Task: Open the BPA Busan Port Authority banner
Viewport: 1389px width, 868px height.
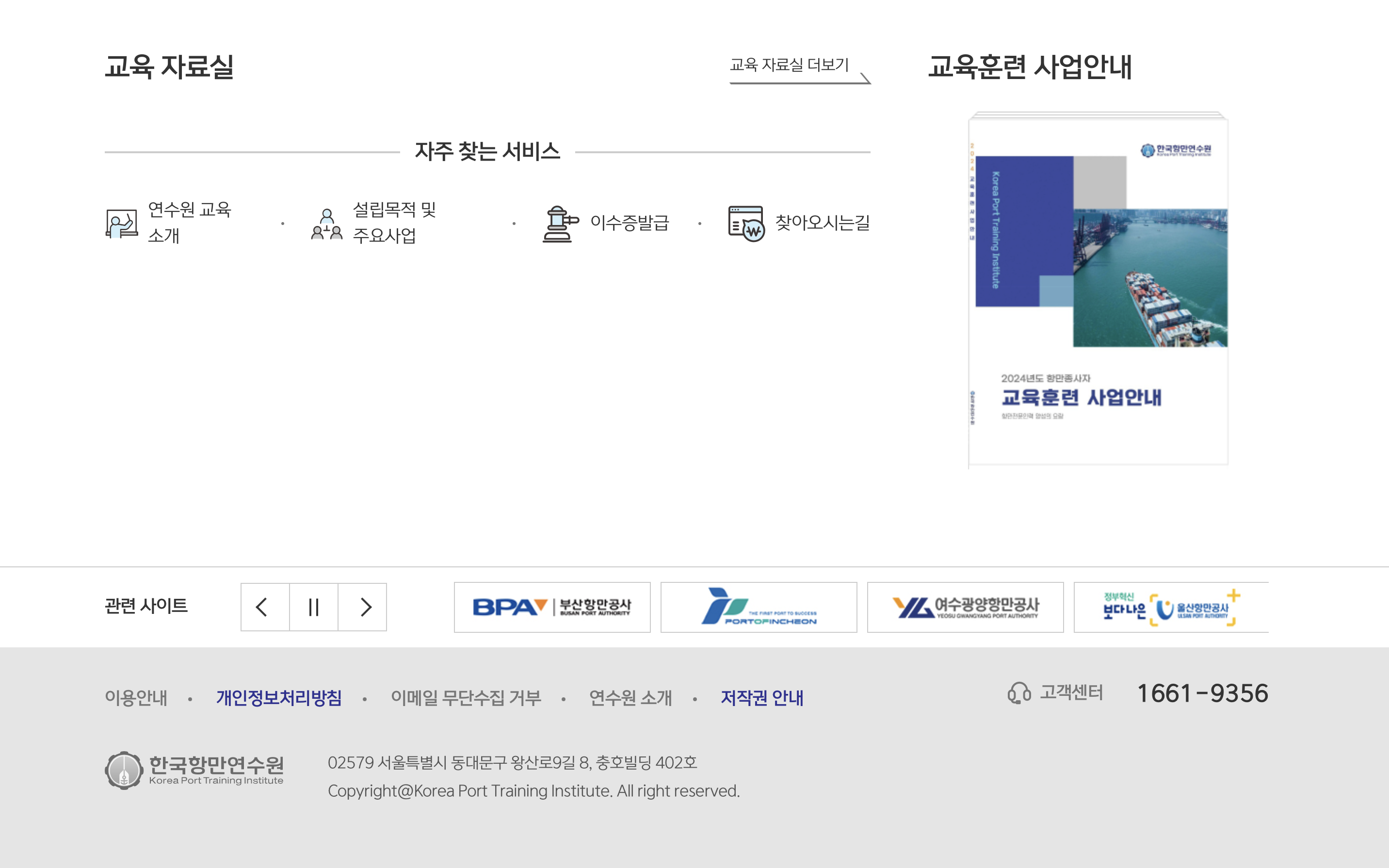Action: pos(551,608)
